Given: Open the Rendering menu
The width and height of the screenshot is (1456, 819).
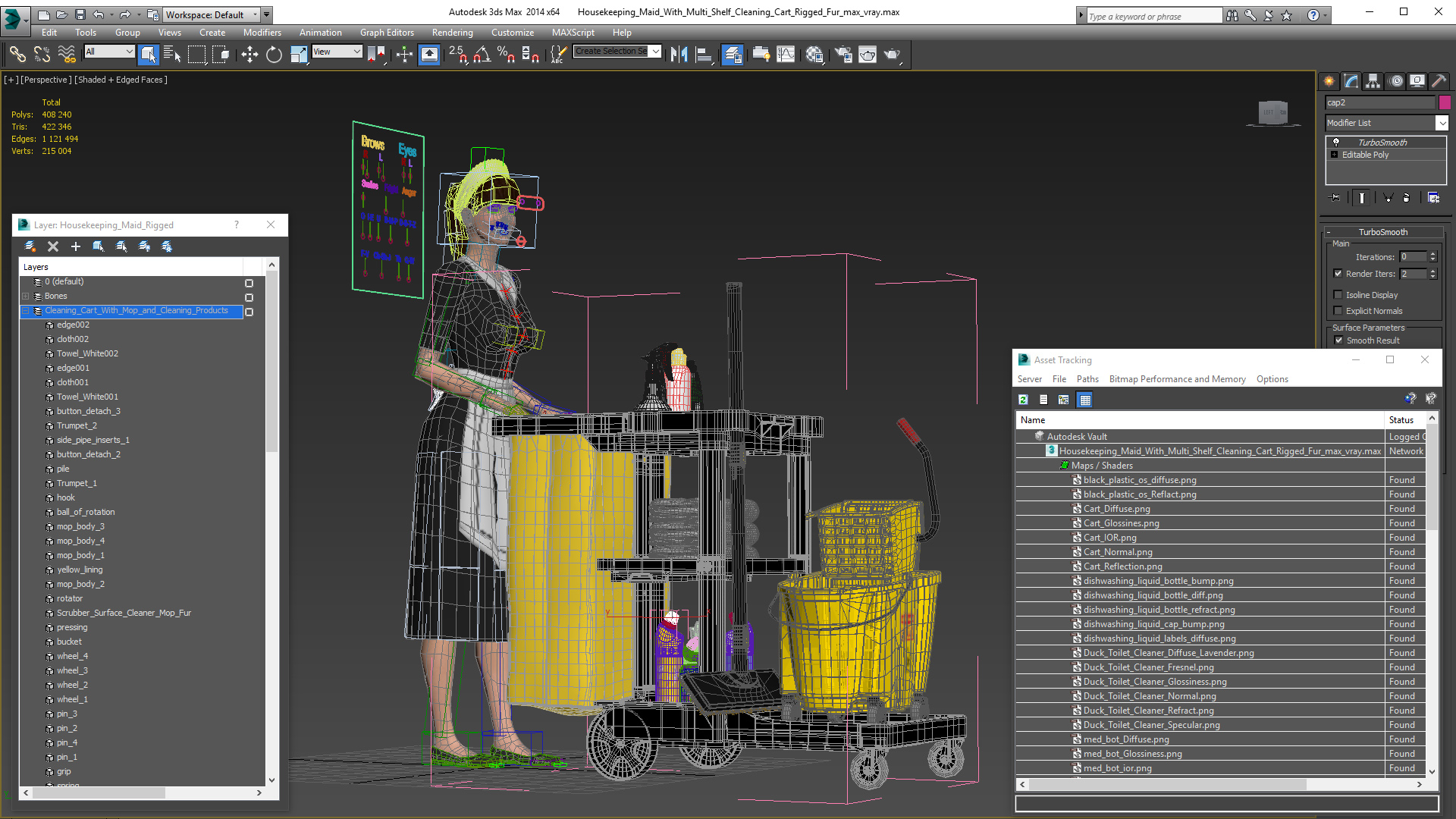Looking at the screenshot, I should (452, 33).
